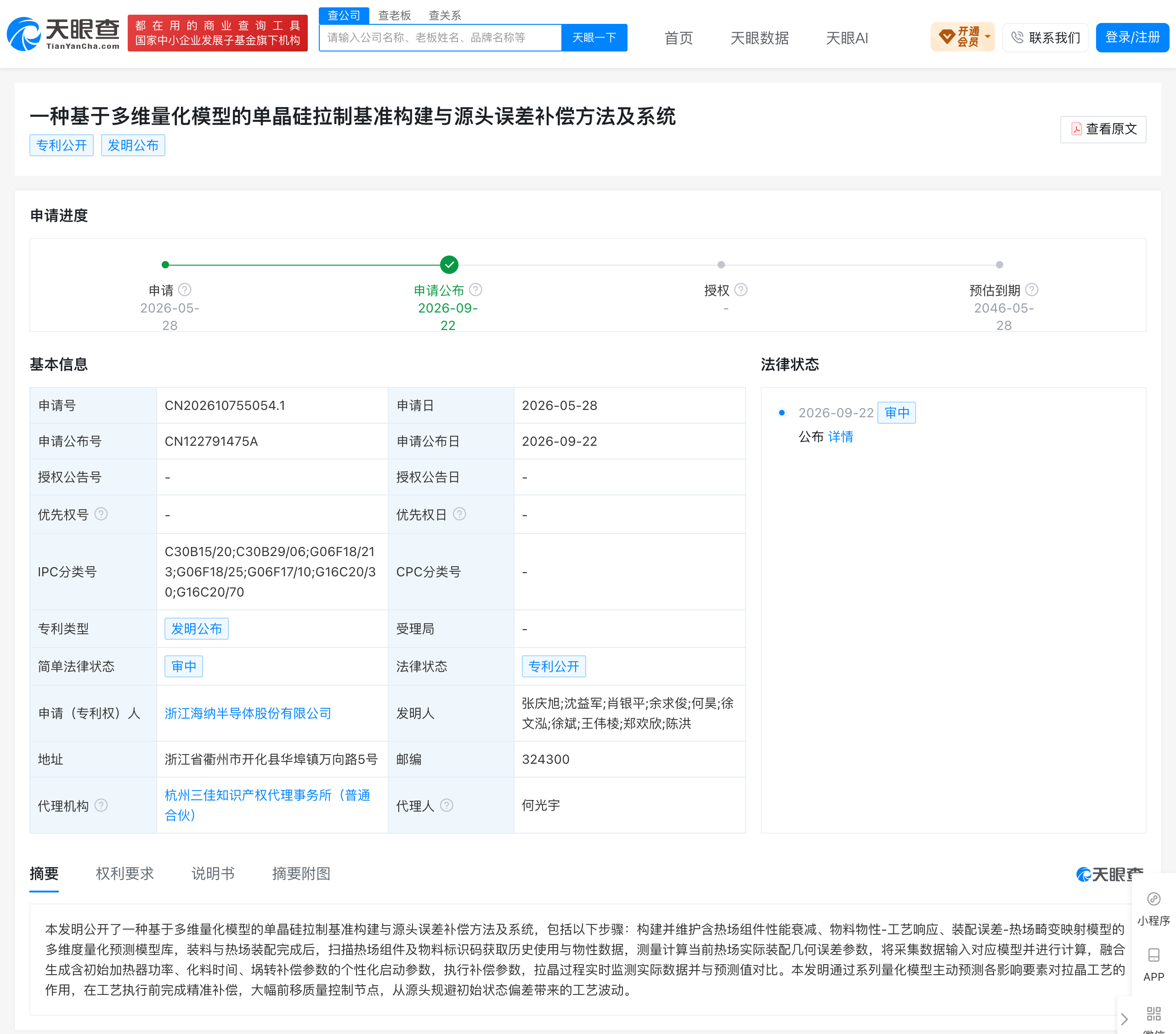Switch to 查关系 search tab
The image size is (1176, 1034).
point(445,15)
